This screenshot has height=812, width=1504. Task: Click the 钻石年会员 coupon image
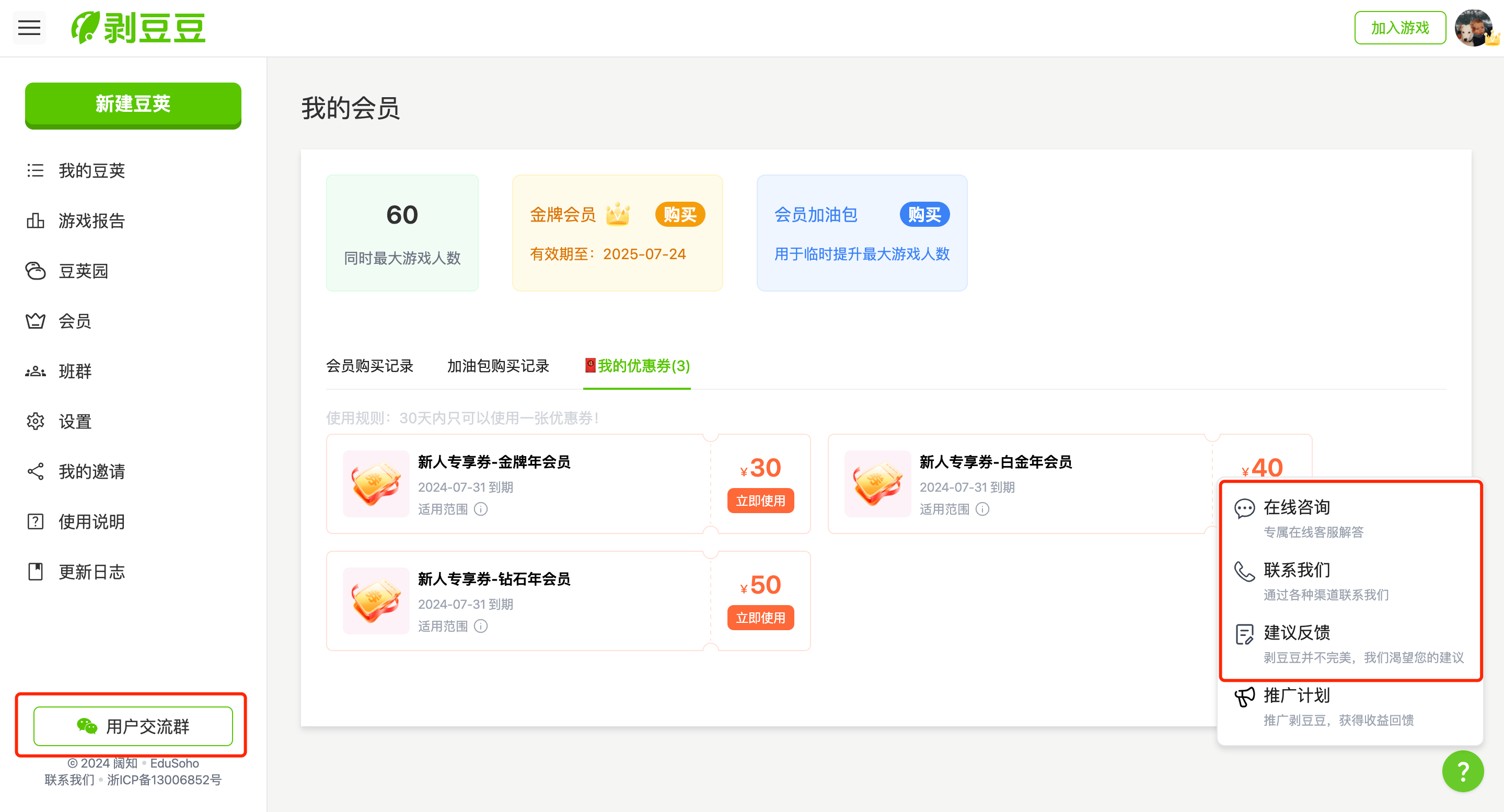click(x=376, y=600)
